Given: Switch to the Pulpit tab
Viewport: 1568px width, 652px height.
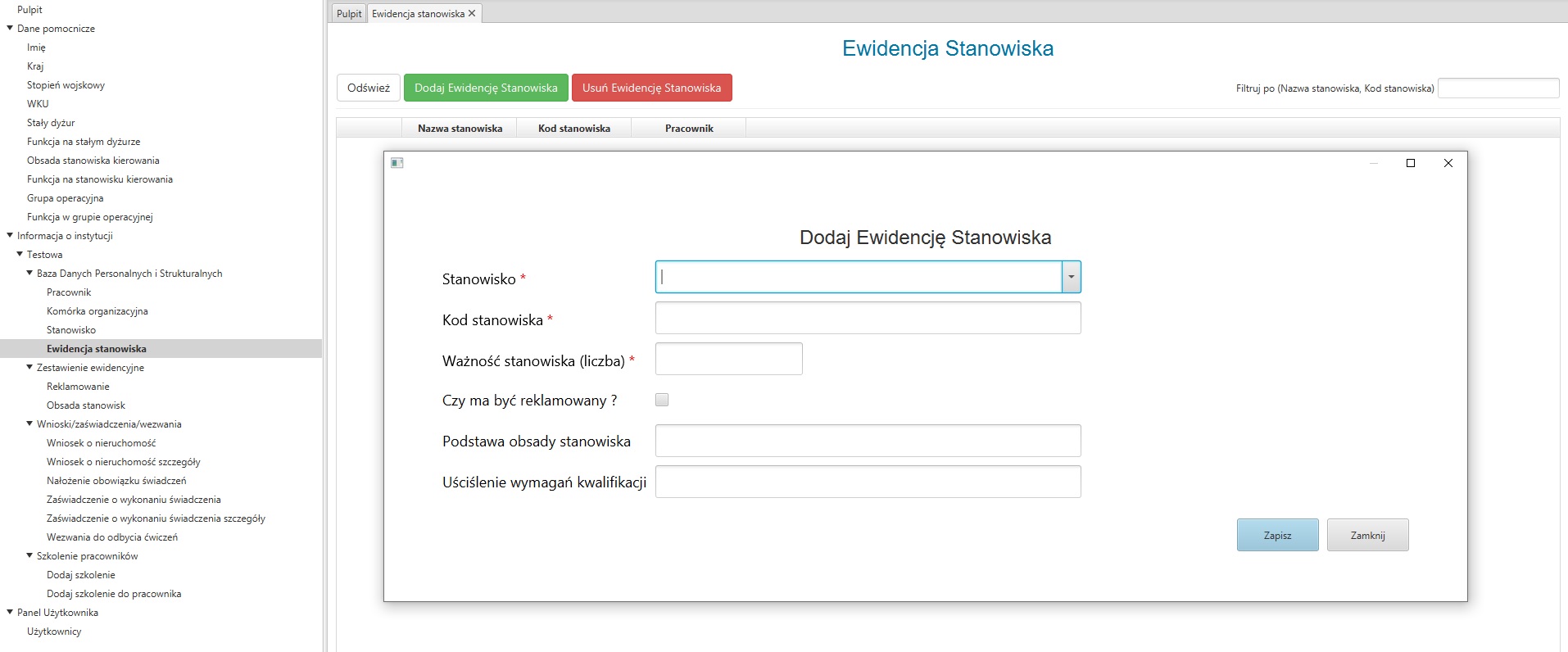Looking at the screenshot, I should [349, 13].
